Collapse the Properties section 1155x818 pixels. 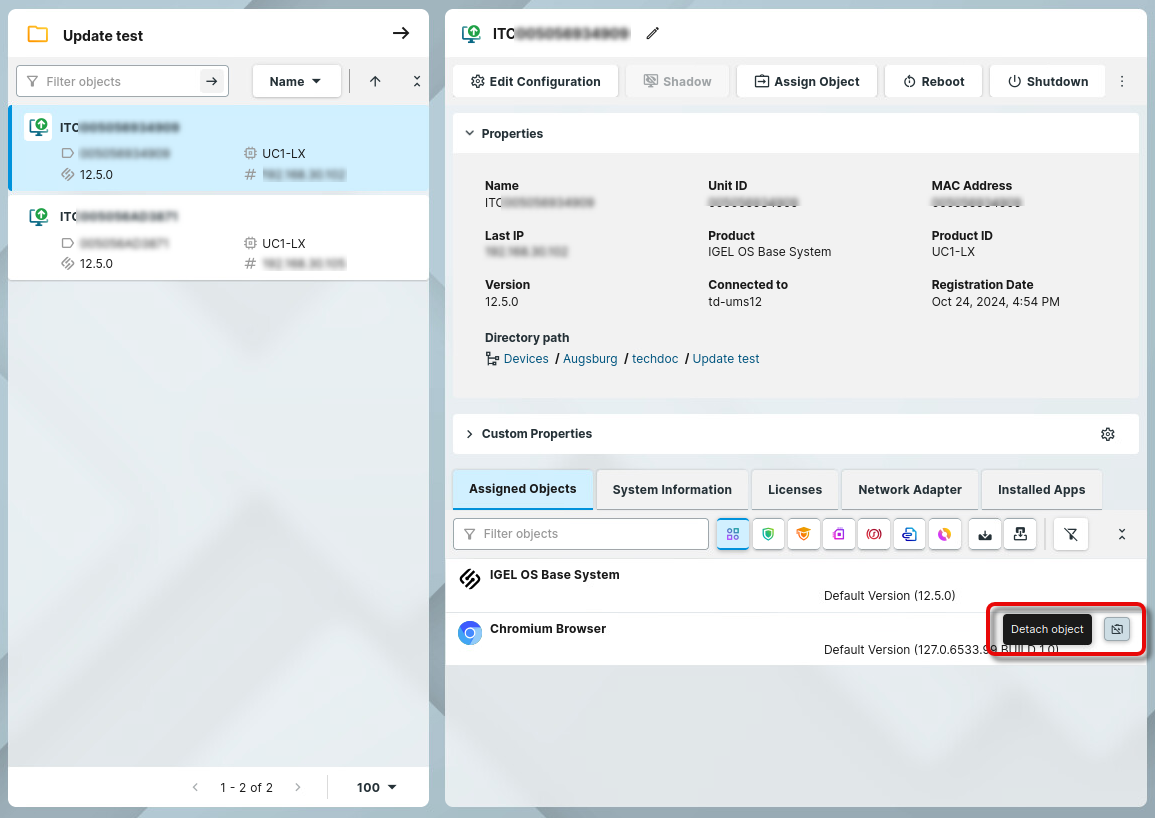coord(469,134)
